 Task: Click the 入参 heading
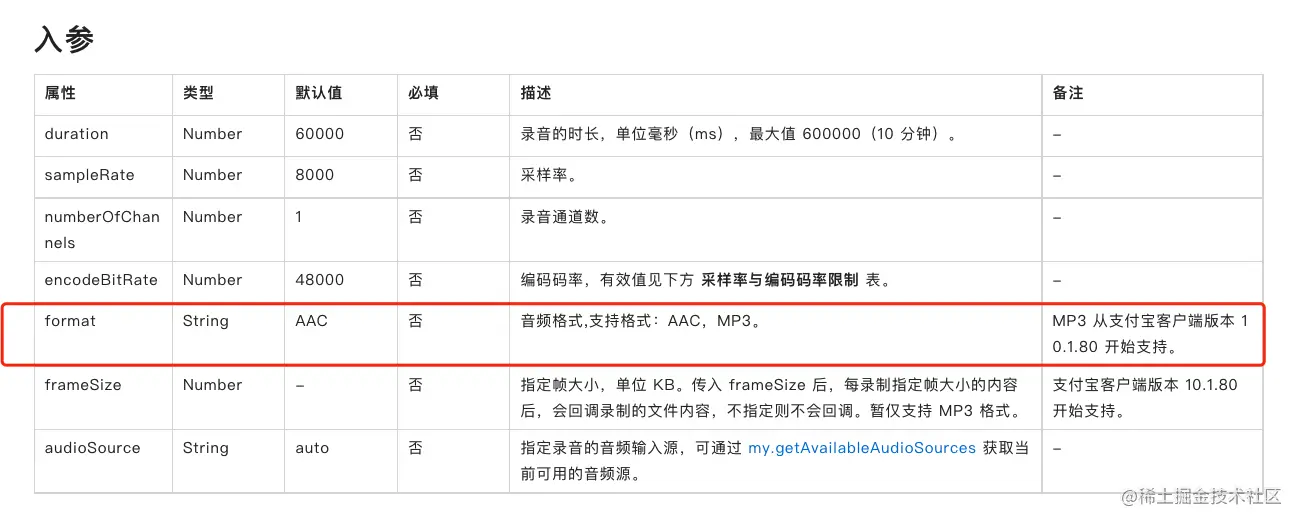(x=64, y=39)
